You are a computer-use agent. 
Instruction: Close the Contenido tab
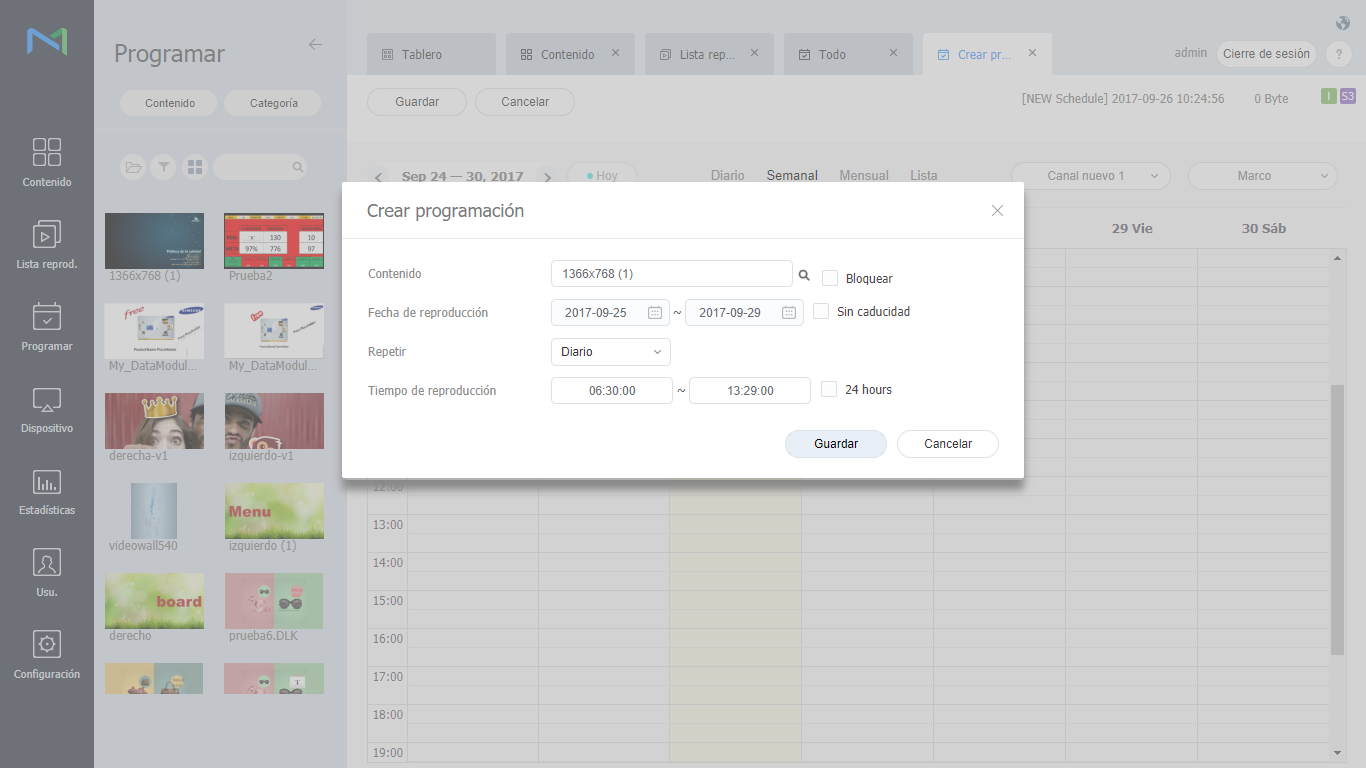pyautogui.click(x=615, y=53)
